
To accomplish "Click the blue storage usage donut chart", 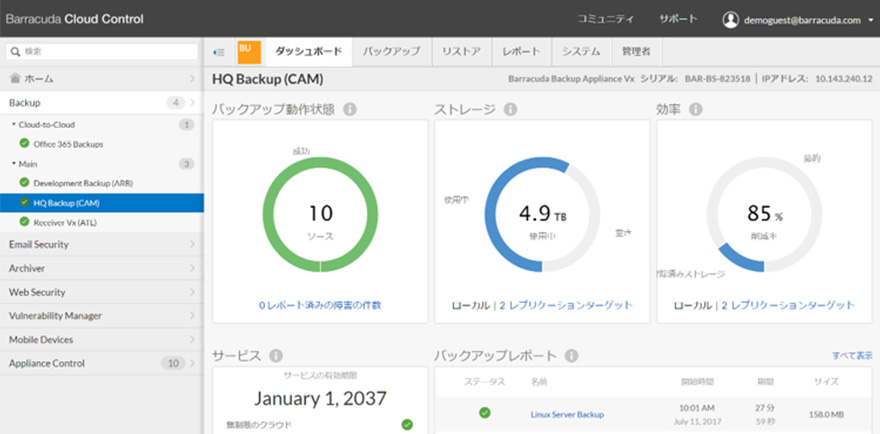I will [x=542, y=214].
